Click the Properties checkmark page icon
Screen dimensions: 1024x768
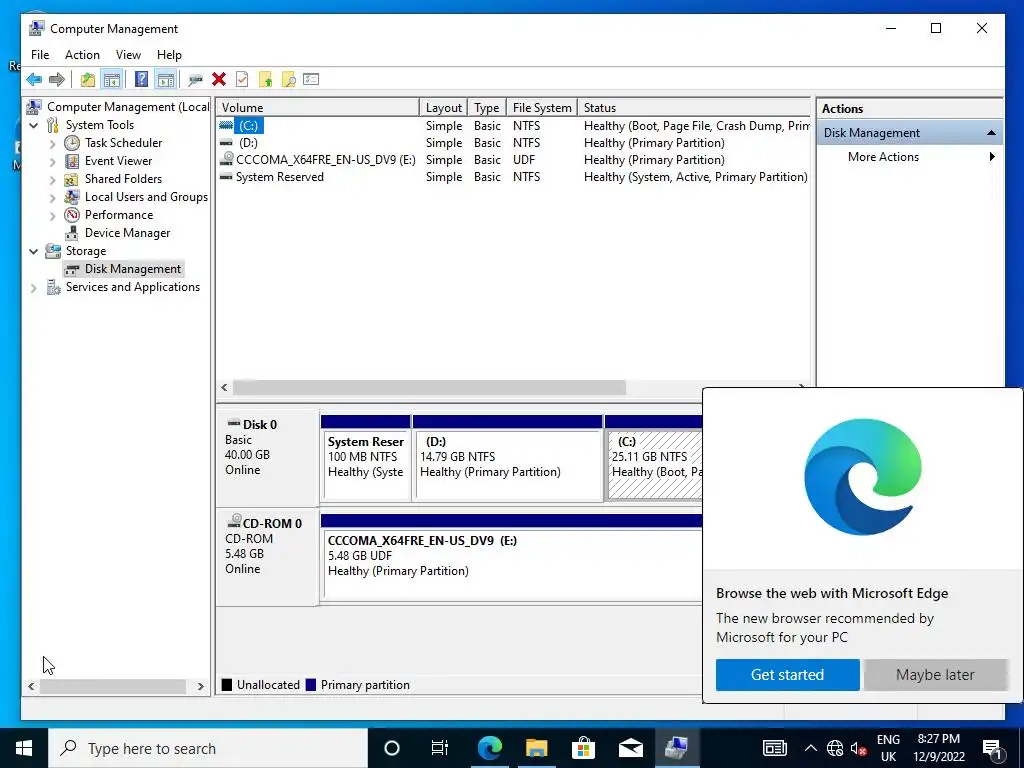click(242, 80)
